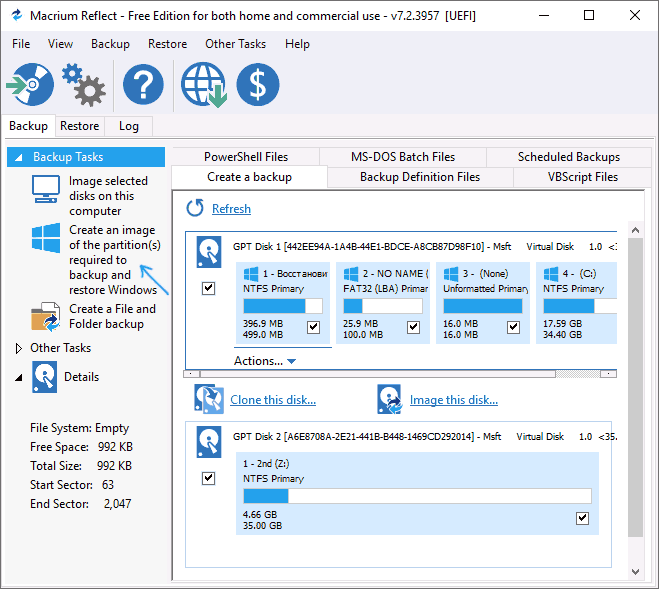Open the View menu
Viewport: 659px width, 589px height.
[x=60, y=44]
